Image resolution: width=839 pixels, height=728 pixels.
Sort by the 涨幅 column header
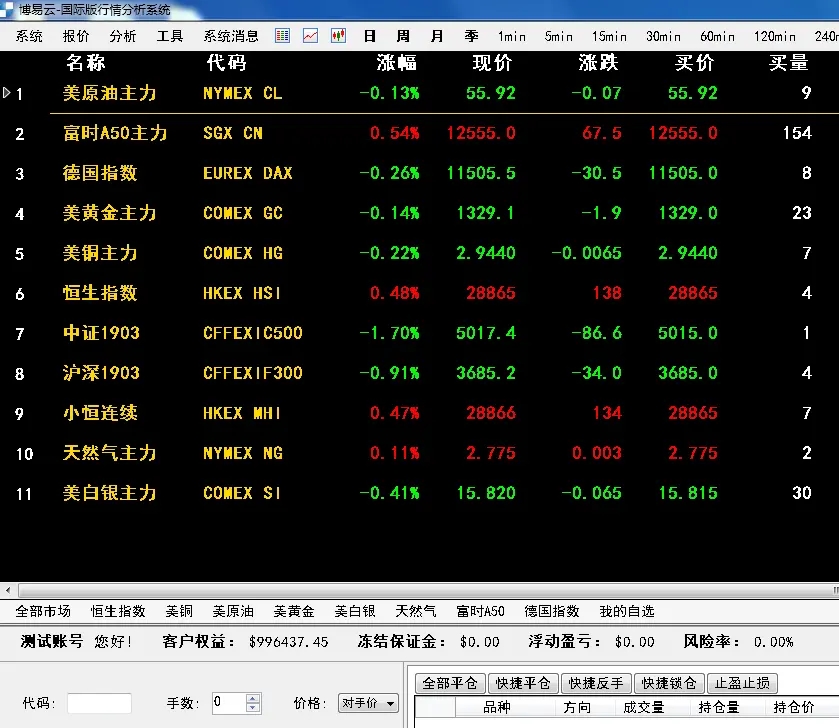[396, 63]
